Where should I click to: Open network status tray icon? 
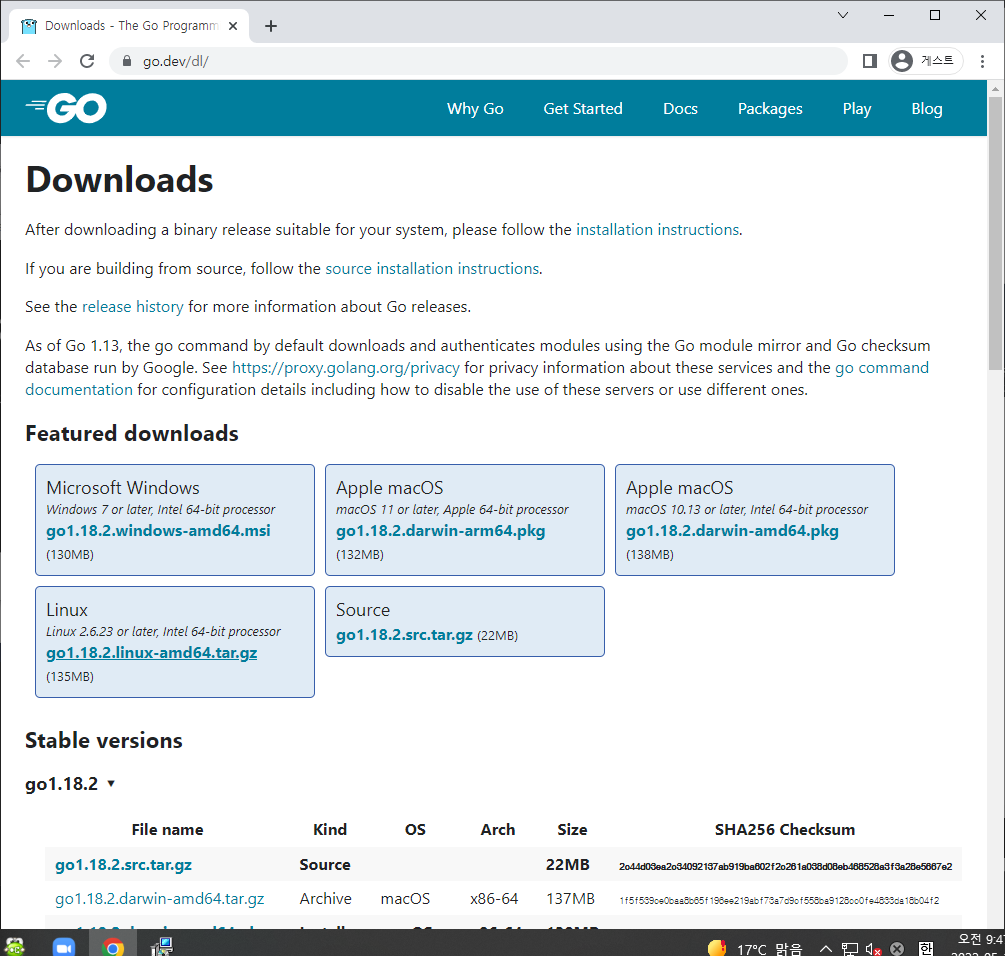850,949
